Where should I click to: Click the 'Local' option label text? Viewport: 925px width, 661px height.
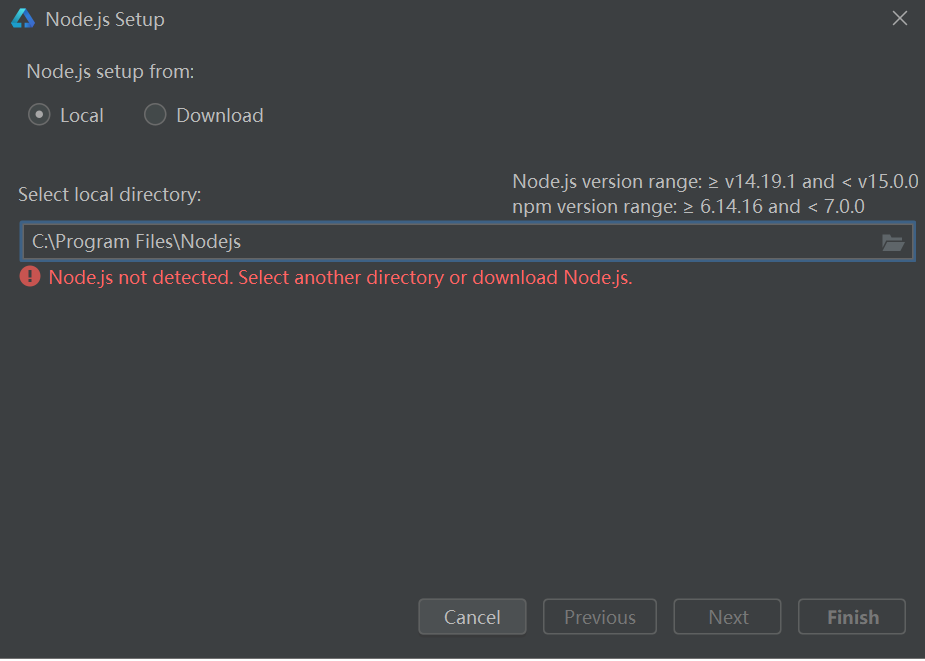click(x=81, y=115)
